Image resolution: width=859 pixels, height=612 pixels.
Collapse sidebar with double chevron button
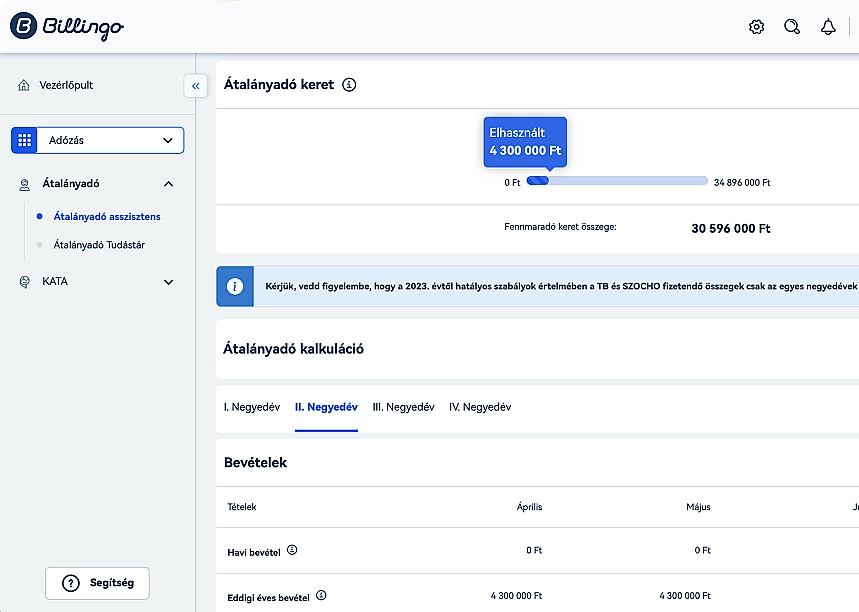[x=195, y=86]
